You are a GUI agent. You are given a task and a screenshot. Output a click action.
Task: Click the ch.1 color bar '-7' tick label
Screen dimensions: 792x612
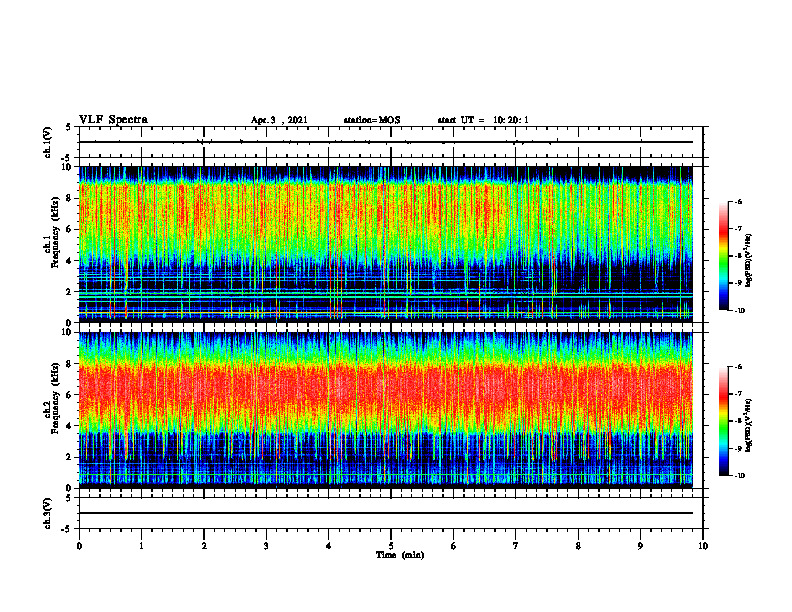[738, 229]
